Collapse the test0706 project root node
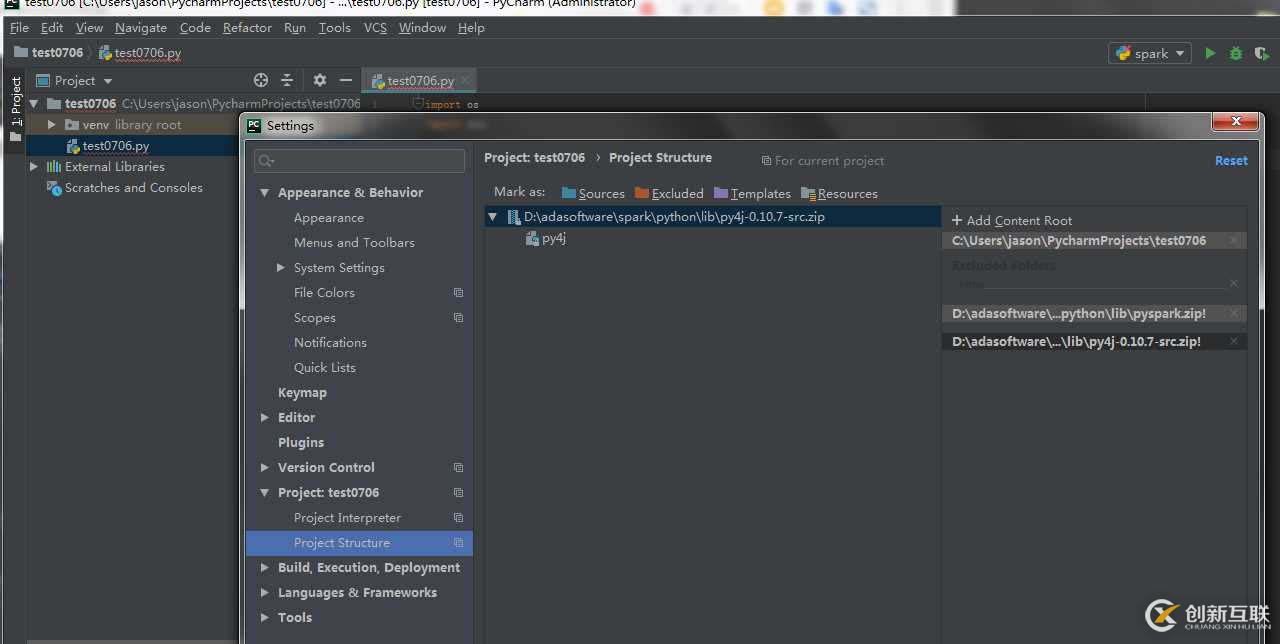The height and width of the screenshot is (644, 1280). click(33, 104)
